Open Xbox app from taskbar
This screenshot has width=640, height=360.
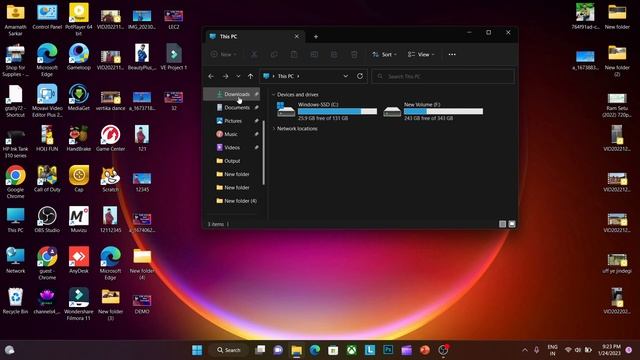tap(351, 350)
